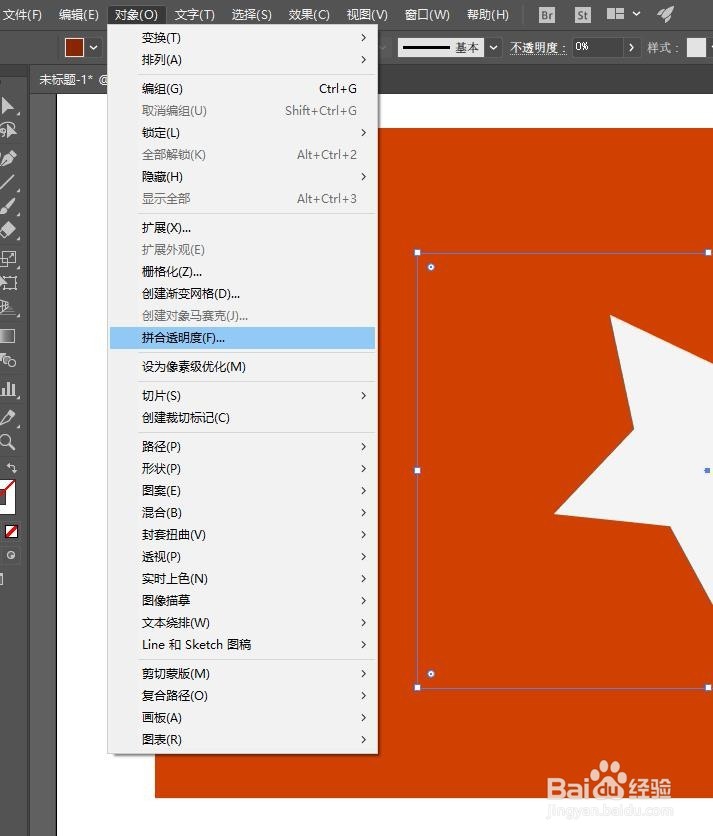Choose 创建裁切标记(C) menu item

243,417
